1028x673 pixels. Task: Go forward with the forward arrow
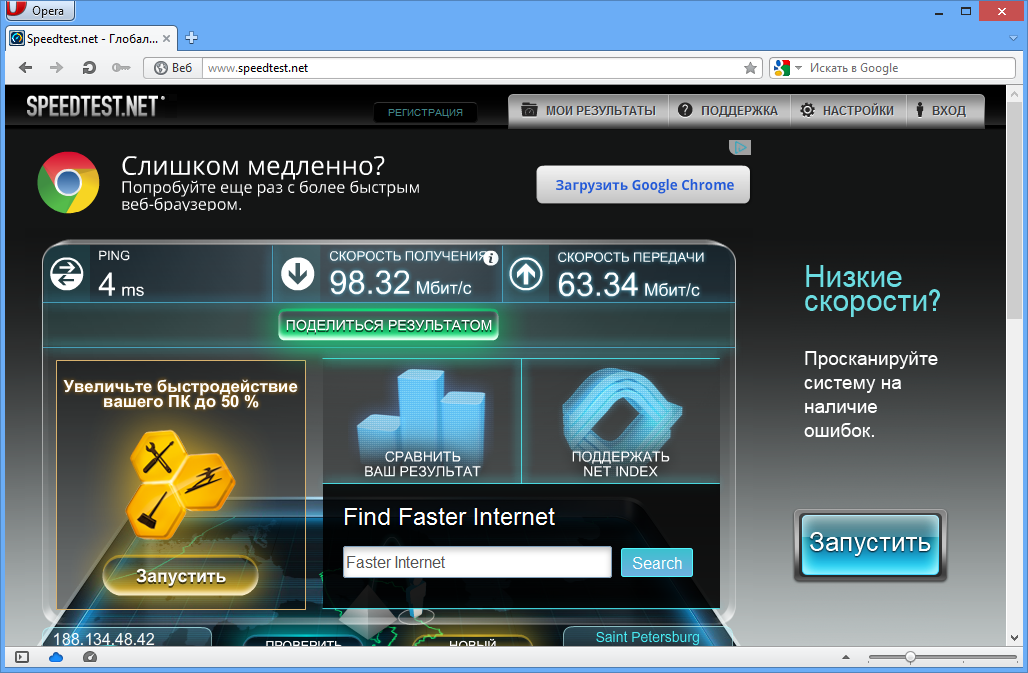pyautogui.click(x=57, y=67)
